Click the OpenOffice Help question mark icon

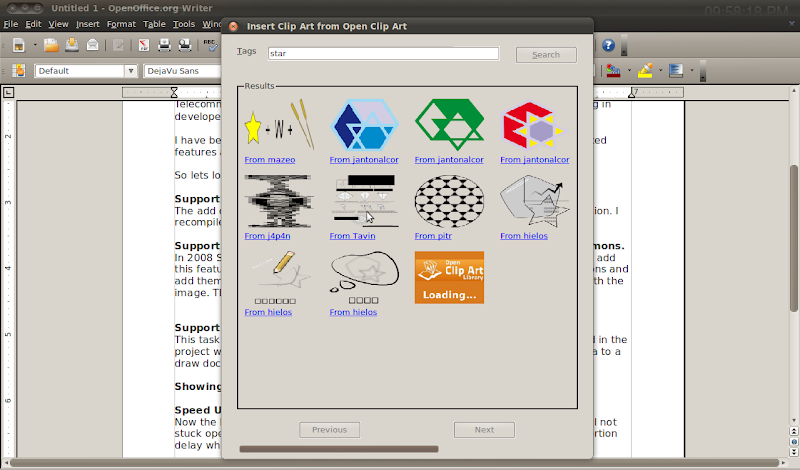[x=608, y=45]
